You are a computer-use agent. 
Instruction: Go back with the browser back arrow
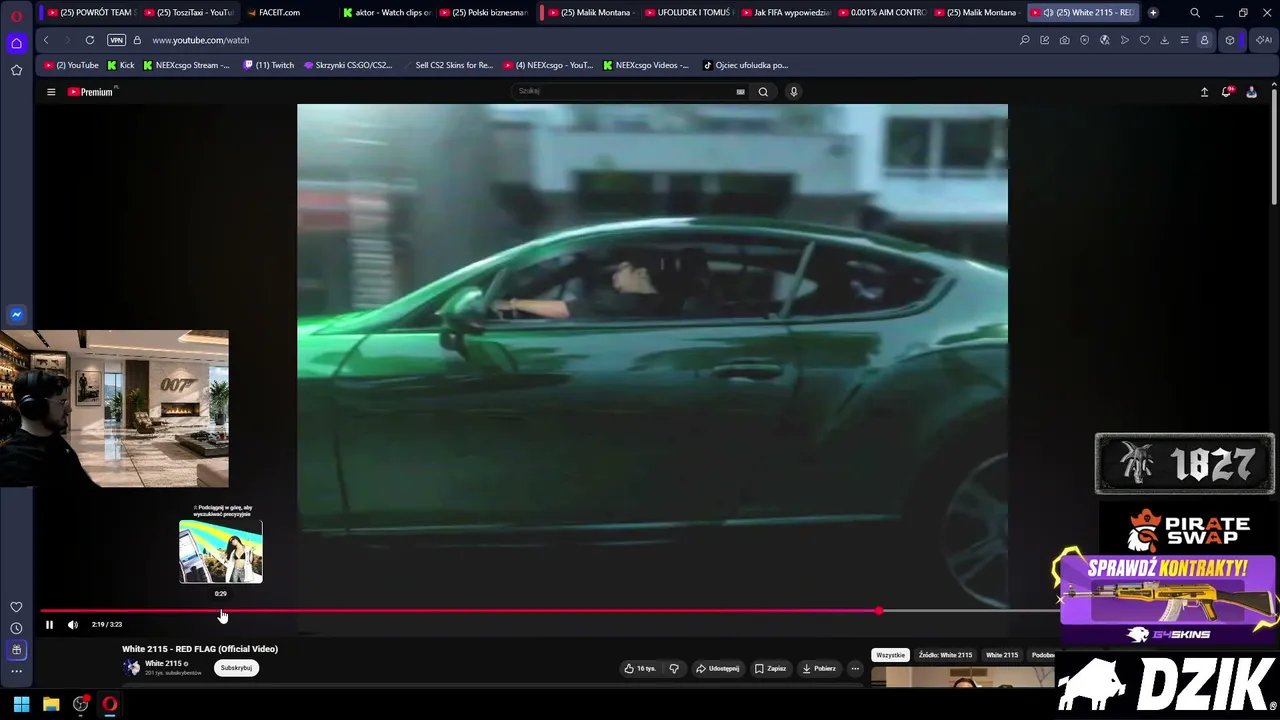click(x=46, y=40)
